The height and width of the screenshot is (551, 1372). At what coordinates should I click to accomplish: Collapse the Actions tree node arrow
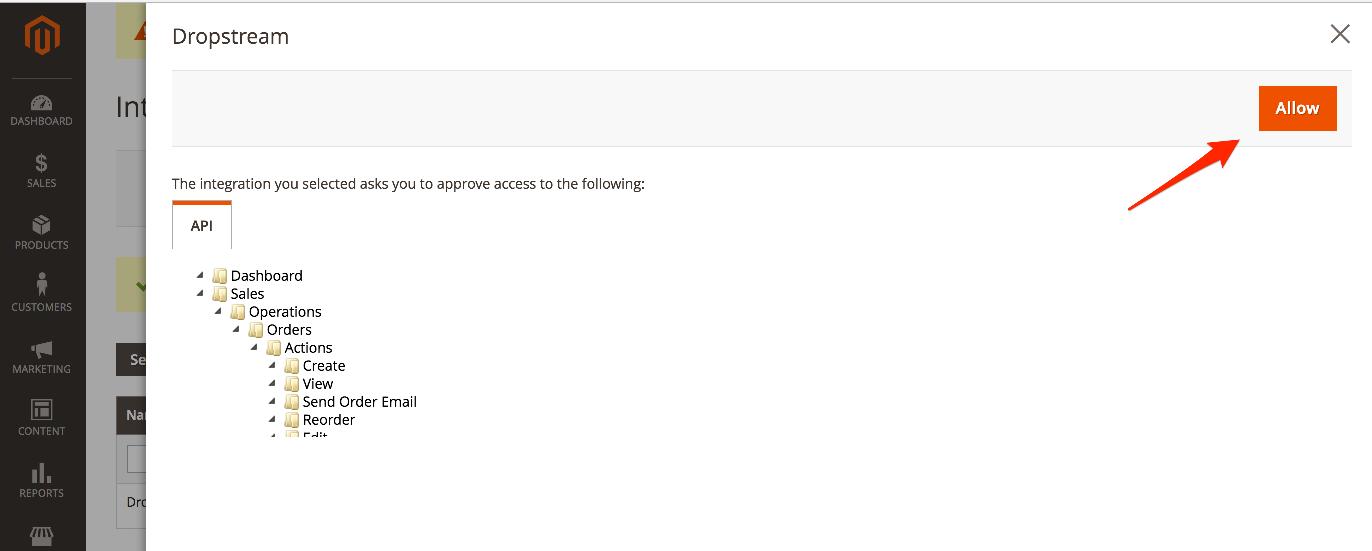(x=254, y=347)
